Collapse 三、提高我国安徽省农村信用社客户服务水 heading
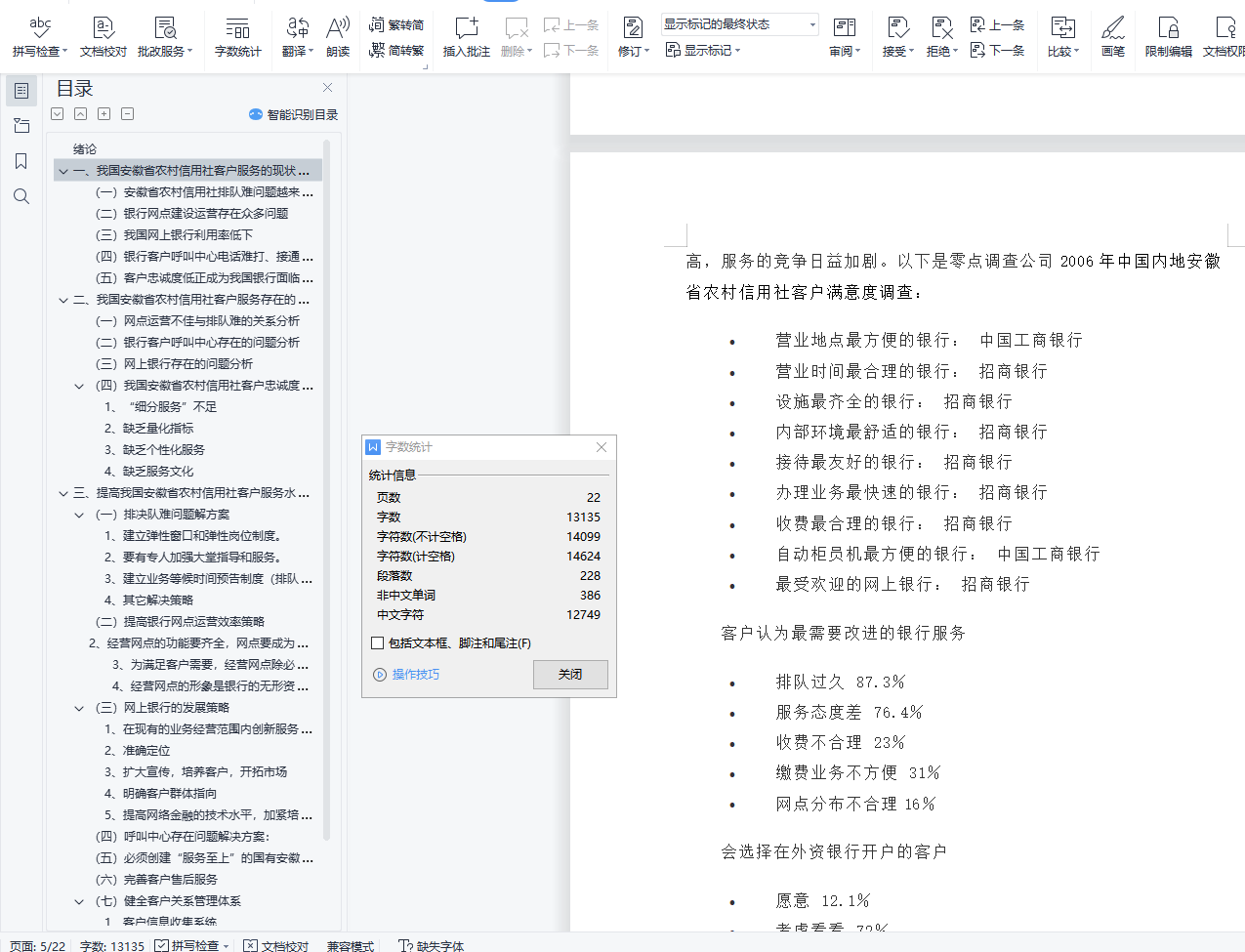Image resolution: width=1245 pixels, height=952 pixels. 63,493
